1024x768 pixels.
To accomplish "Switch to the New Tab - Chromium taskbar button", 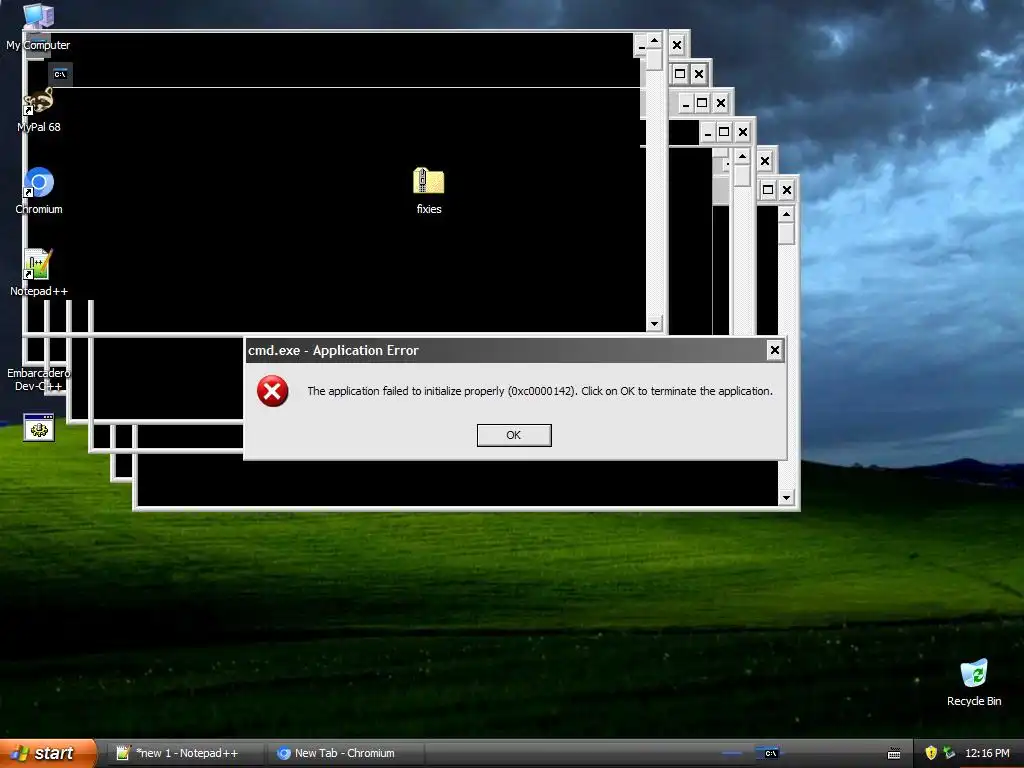I will (345, 753).
